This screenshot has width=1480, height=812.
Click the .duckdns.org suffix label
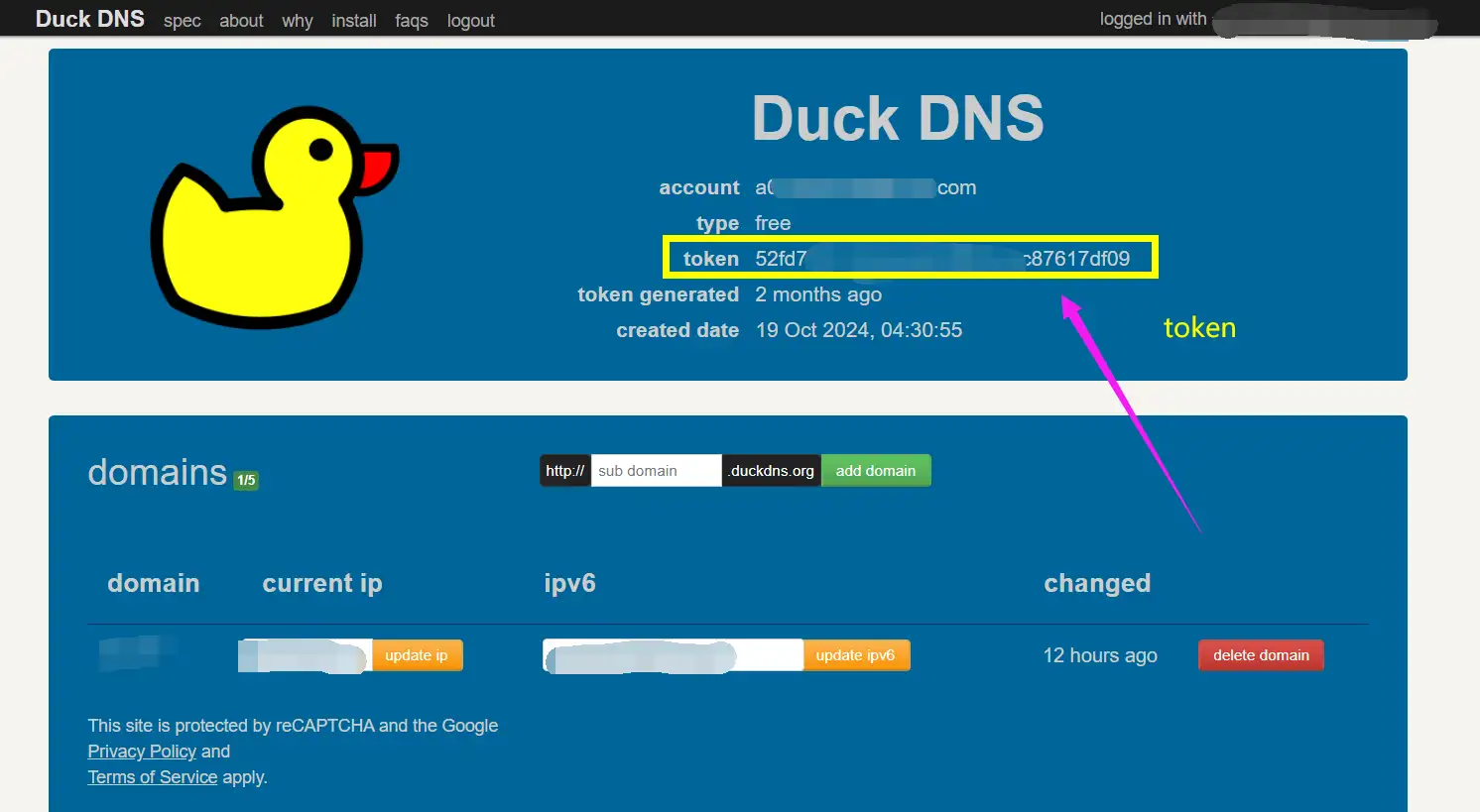[x=771, y=470]
